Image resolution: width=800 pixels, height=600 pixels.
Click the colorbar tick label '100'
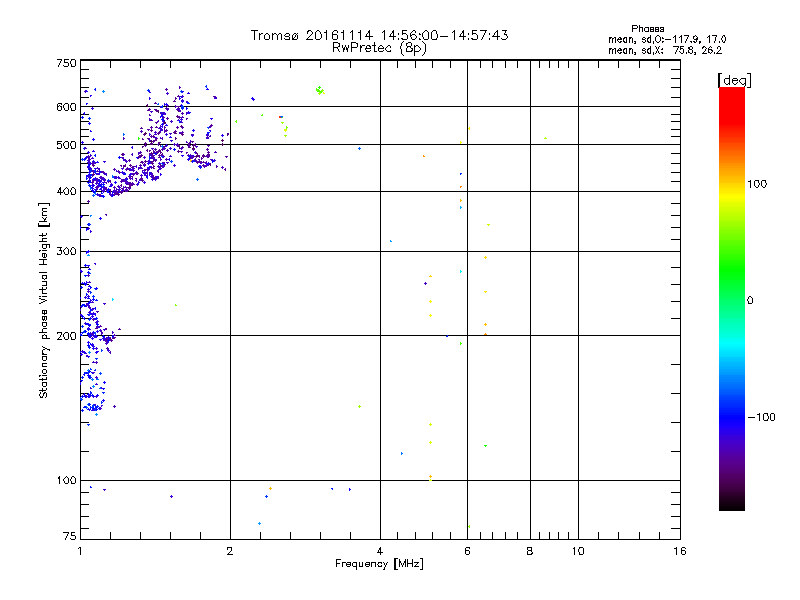click(x=757, y=184)
